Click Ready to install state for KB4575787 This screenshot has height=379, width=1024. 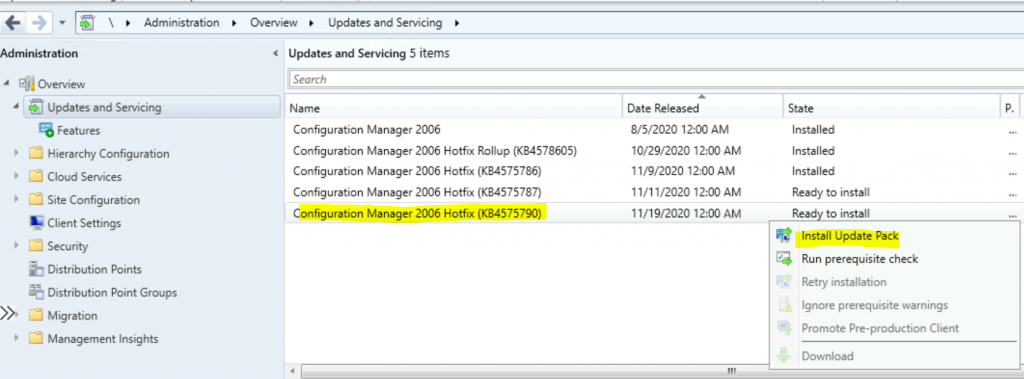click(831, 193)
